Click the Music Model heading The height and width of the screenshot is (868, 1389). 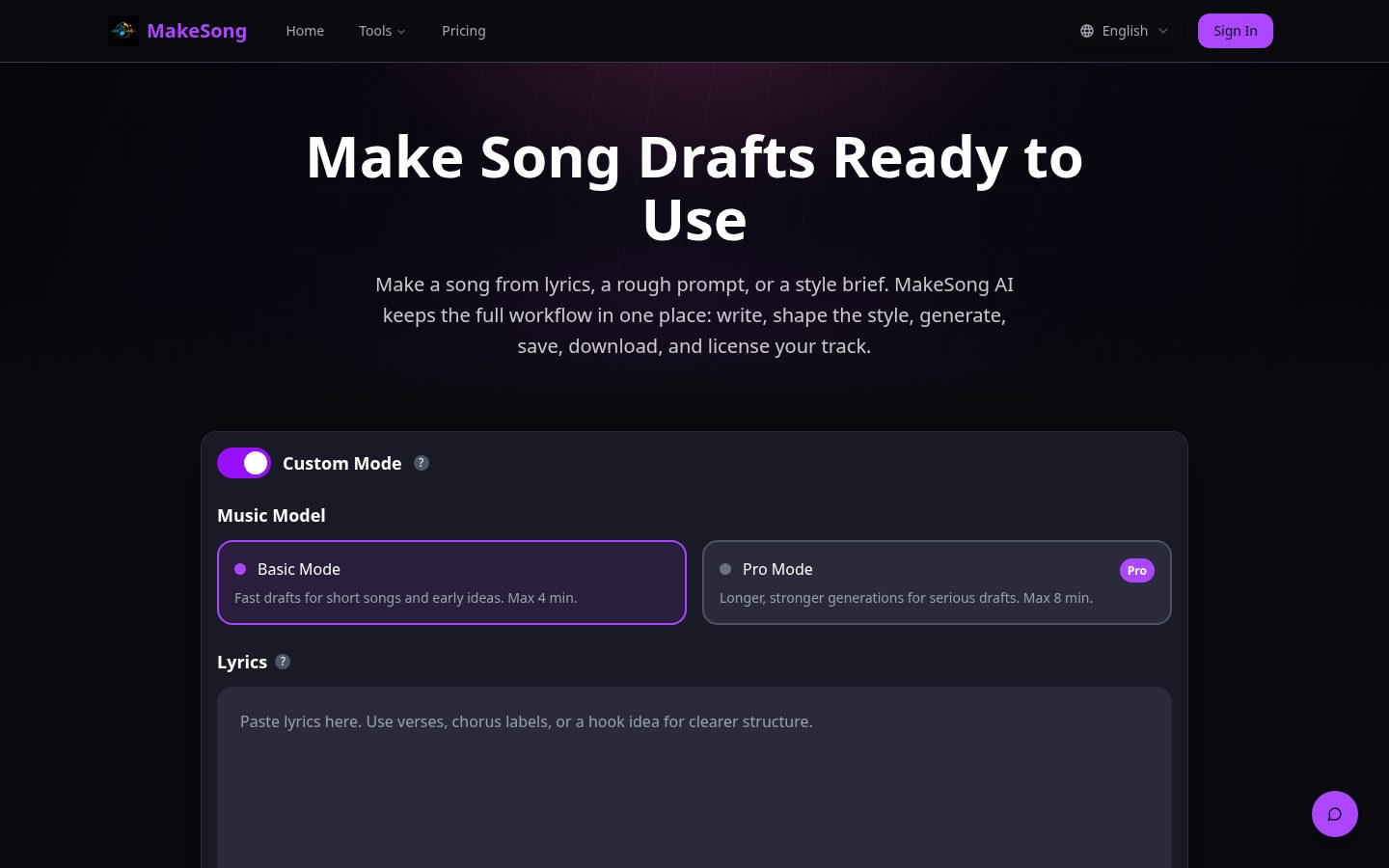[x=271, y=515]
